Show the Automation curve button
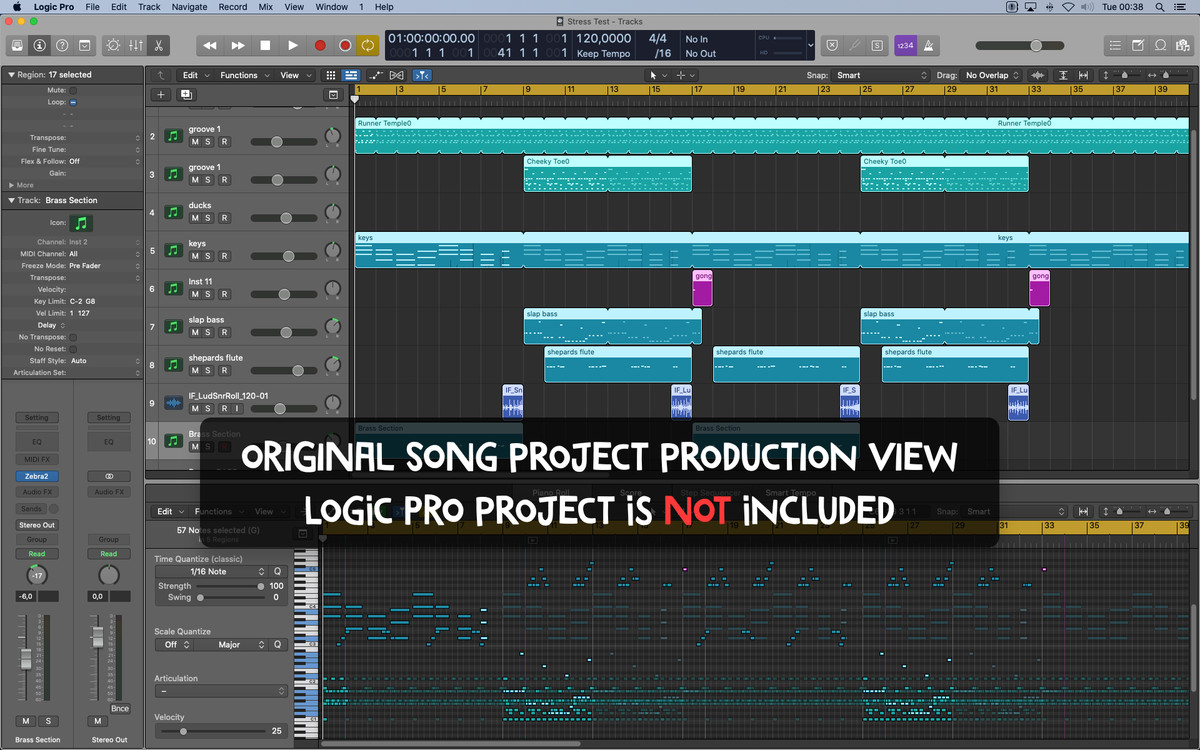The width and height of the screenshot is (1200, 750). tap(375, 75)
